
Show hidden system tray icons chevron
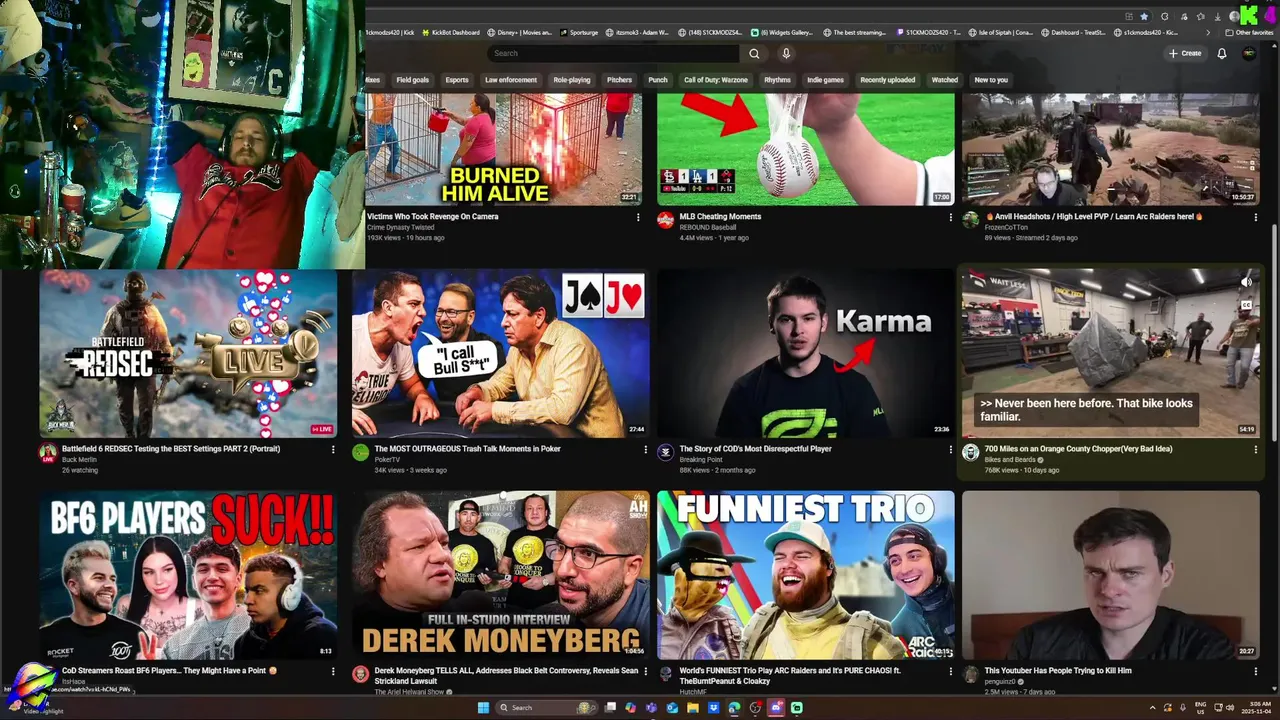pos(1153,708)
